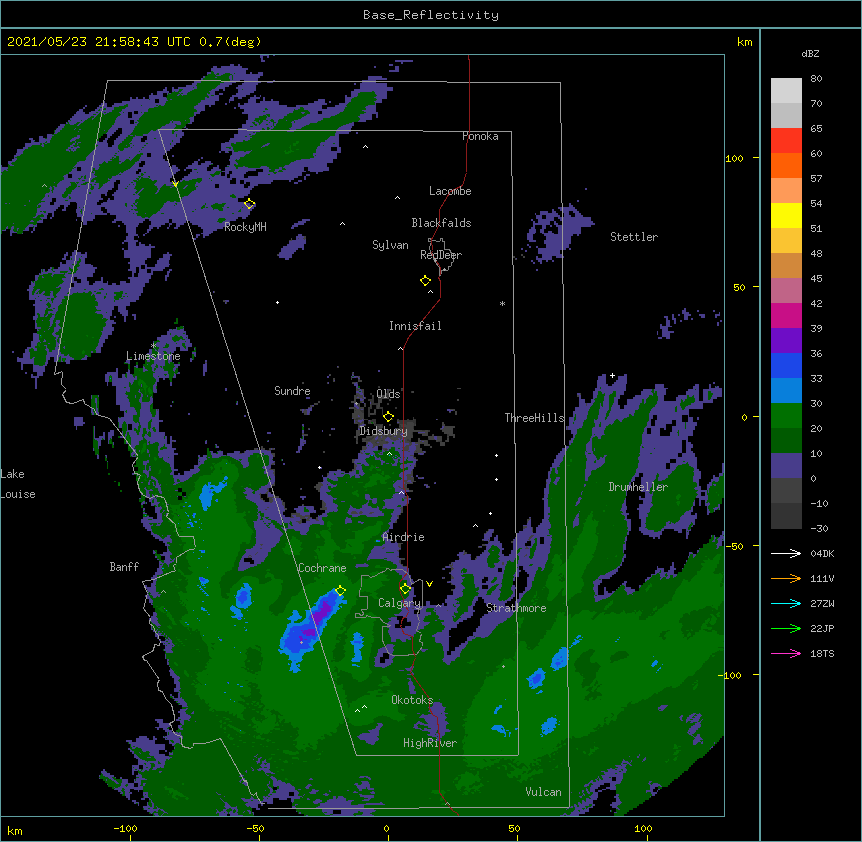
Task: Click the Lake Louise label
Action: [x=18, y=484]
